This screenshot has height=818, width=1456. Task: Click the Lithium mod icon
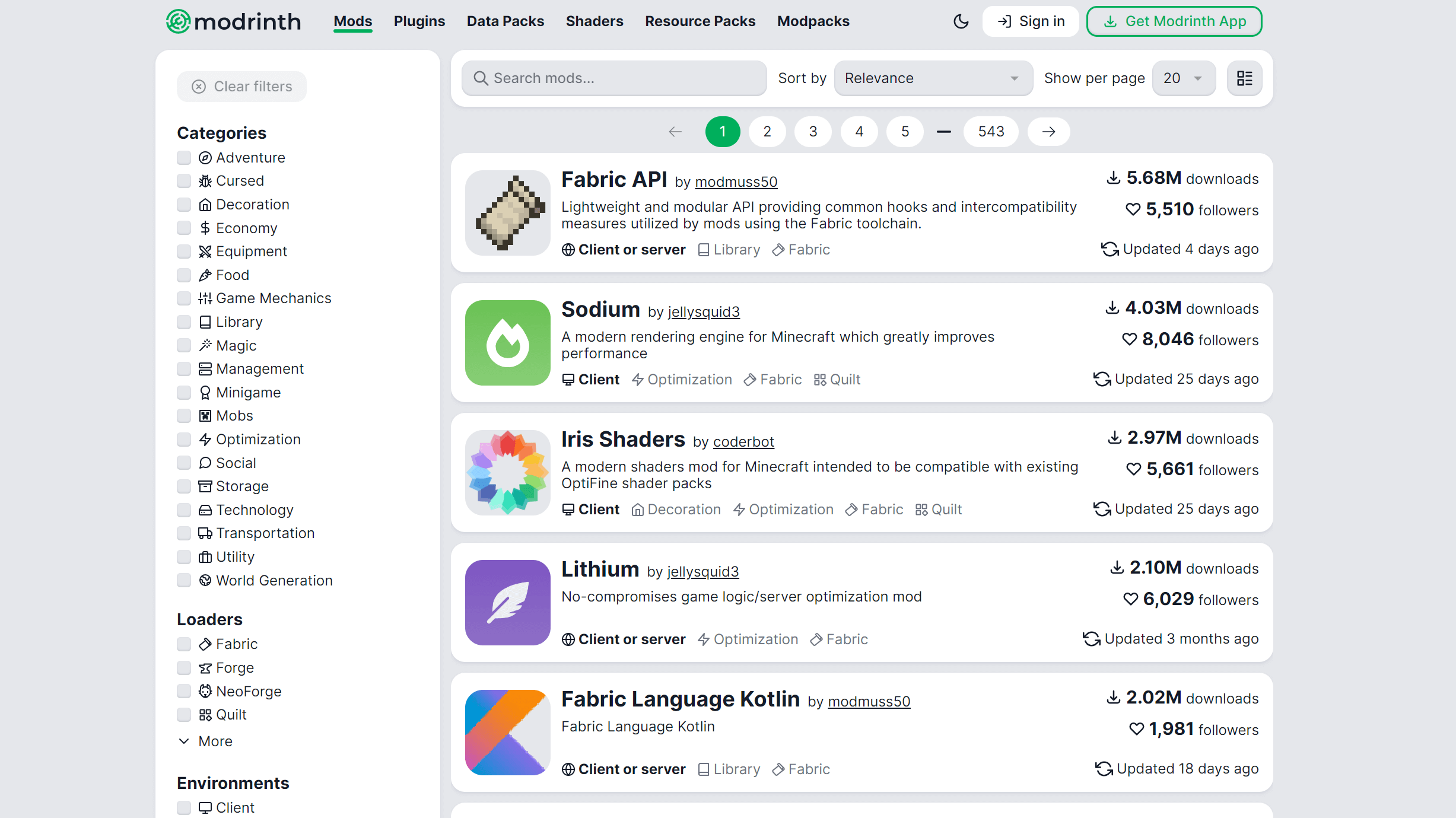coord(507,601)
